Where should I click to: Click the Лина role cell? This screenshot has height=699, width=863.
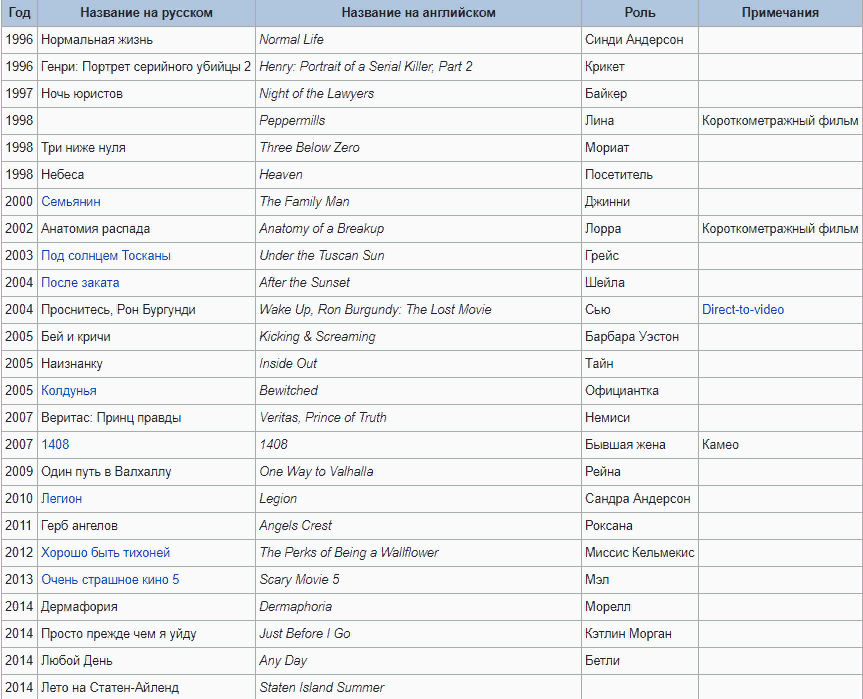(640, 121)
